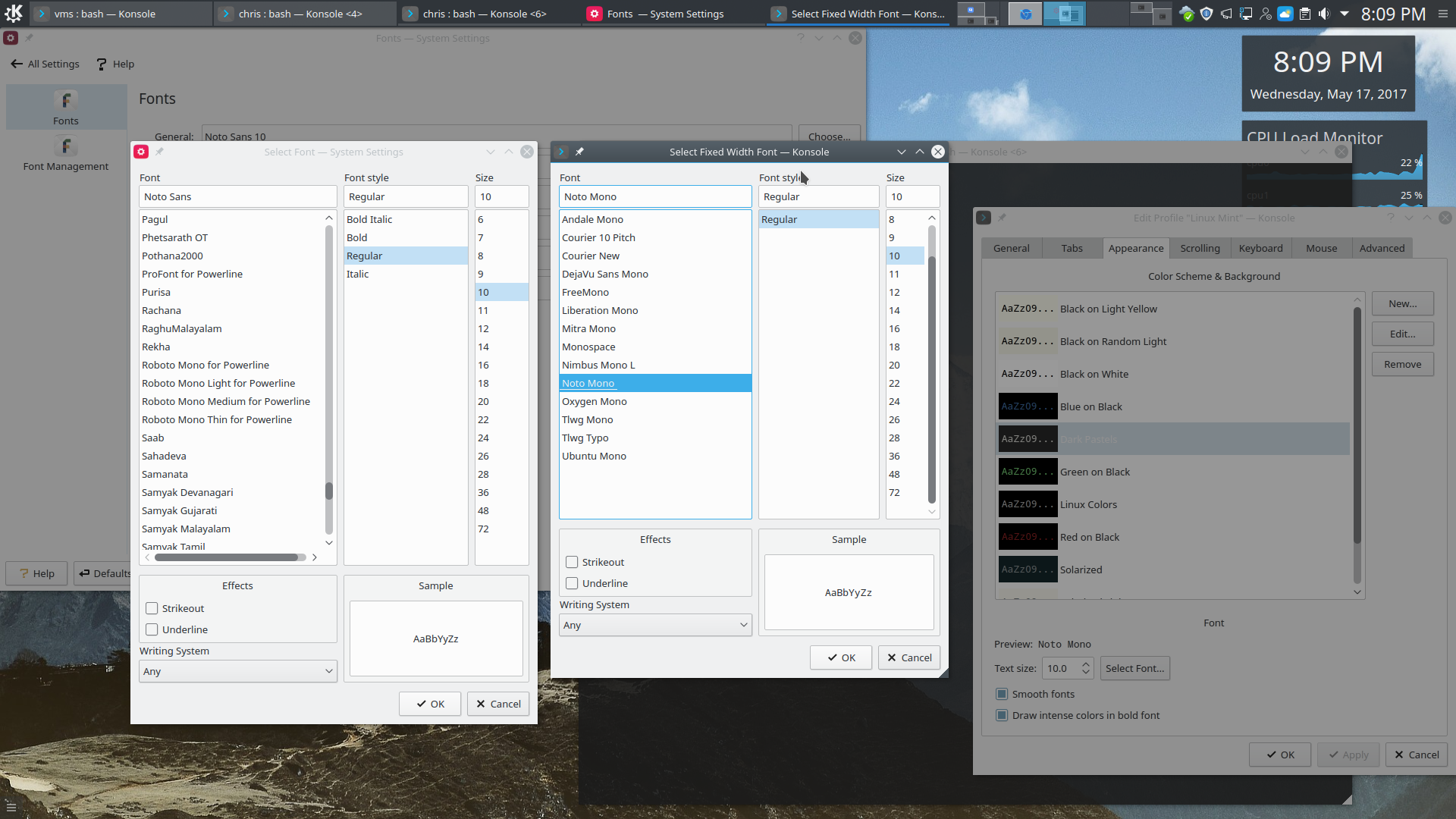Select the Blue on Black color scheme preview
The image size is (1456, 819).
1028,406
